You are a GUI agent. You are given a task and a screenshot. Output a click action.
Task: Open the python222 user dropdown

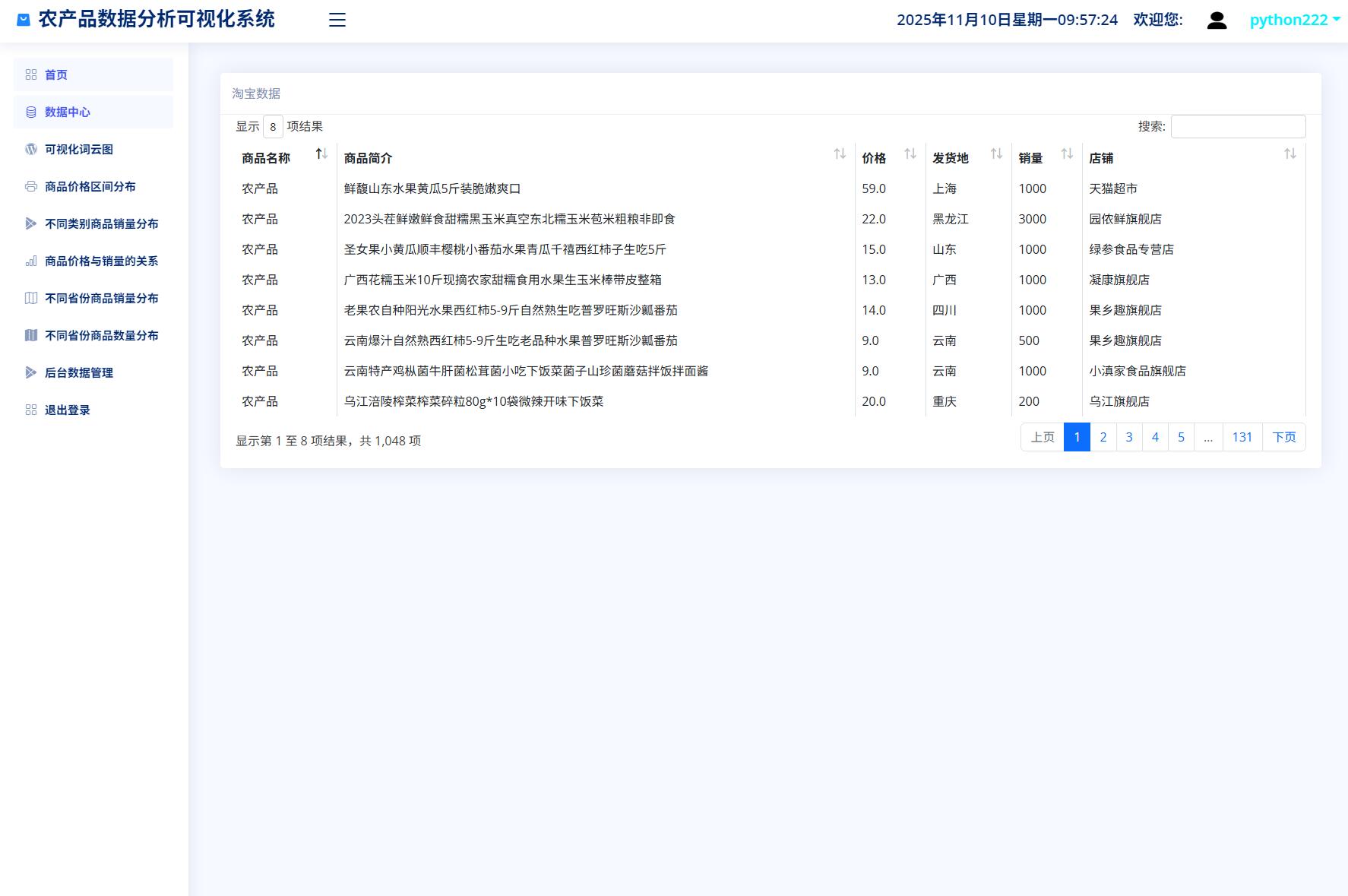point(1295,20)
